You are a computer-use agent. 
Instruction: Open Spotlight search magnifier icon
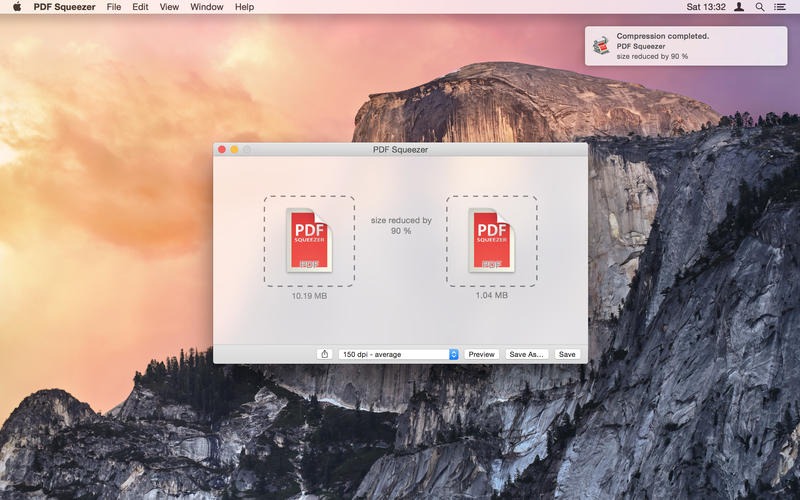pyautogui.click(x=759, y=7)
